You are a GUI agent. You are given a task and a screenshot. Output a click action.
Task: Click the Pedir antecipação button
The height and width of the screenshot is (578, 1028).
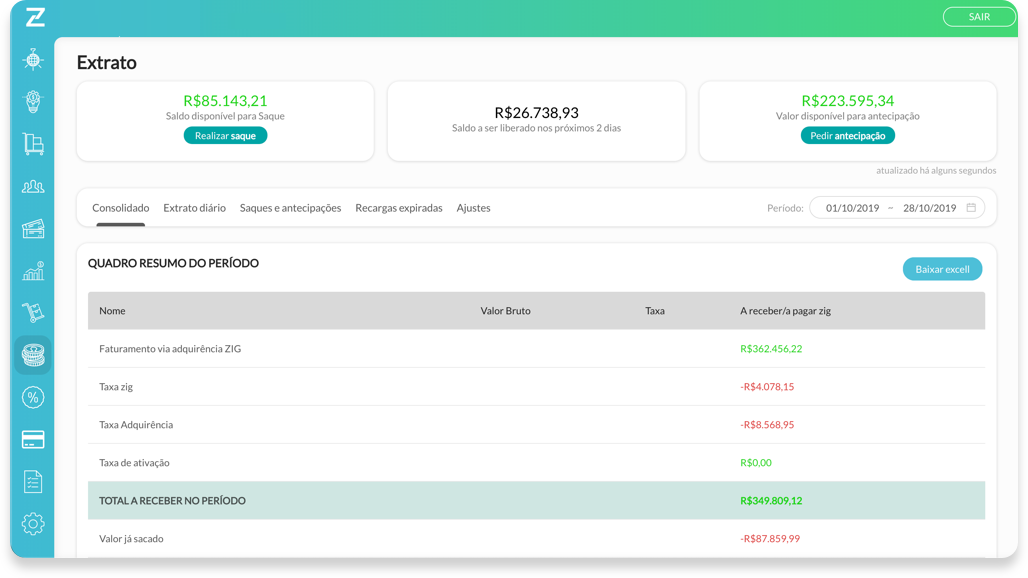848,136
